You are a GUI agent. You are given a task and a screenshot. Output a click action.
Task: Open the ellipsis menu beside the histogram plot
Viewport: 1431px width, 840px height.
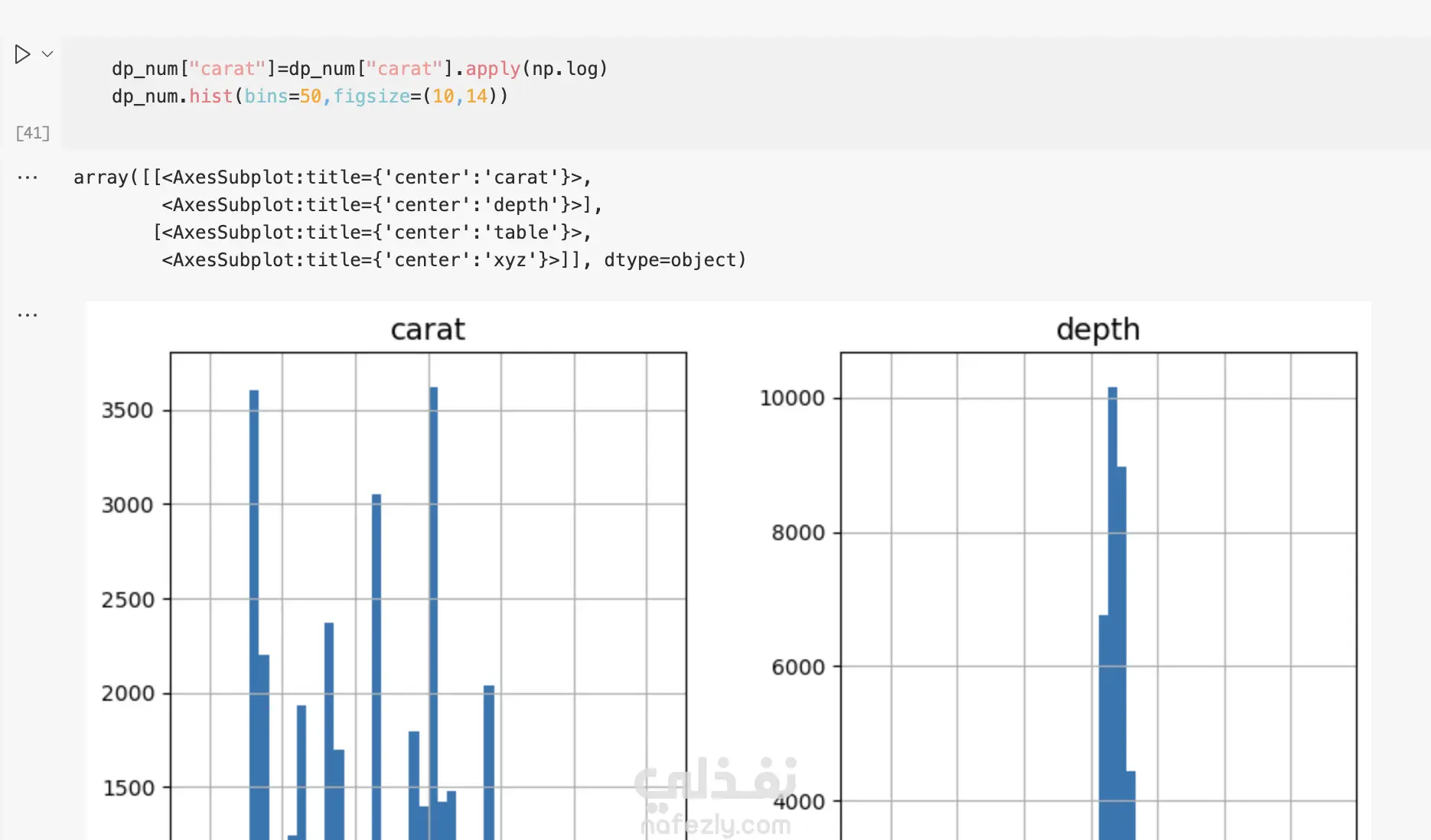coord(28,314)
